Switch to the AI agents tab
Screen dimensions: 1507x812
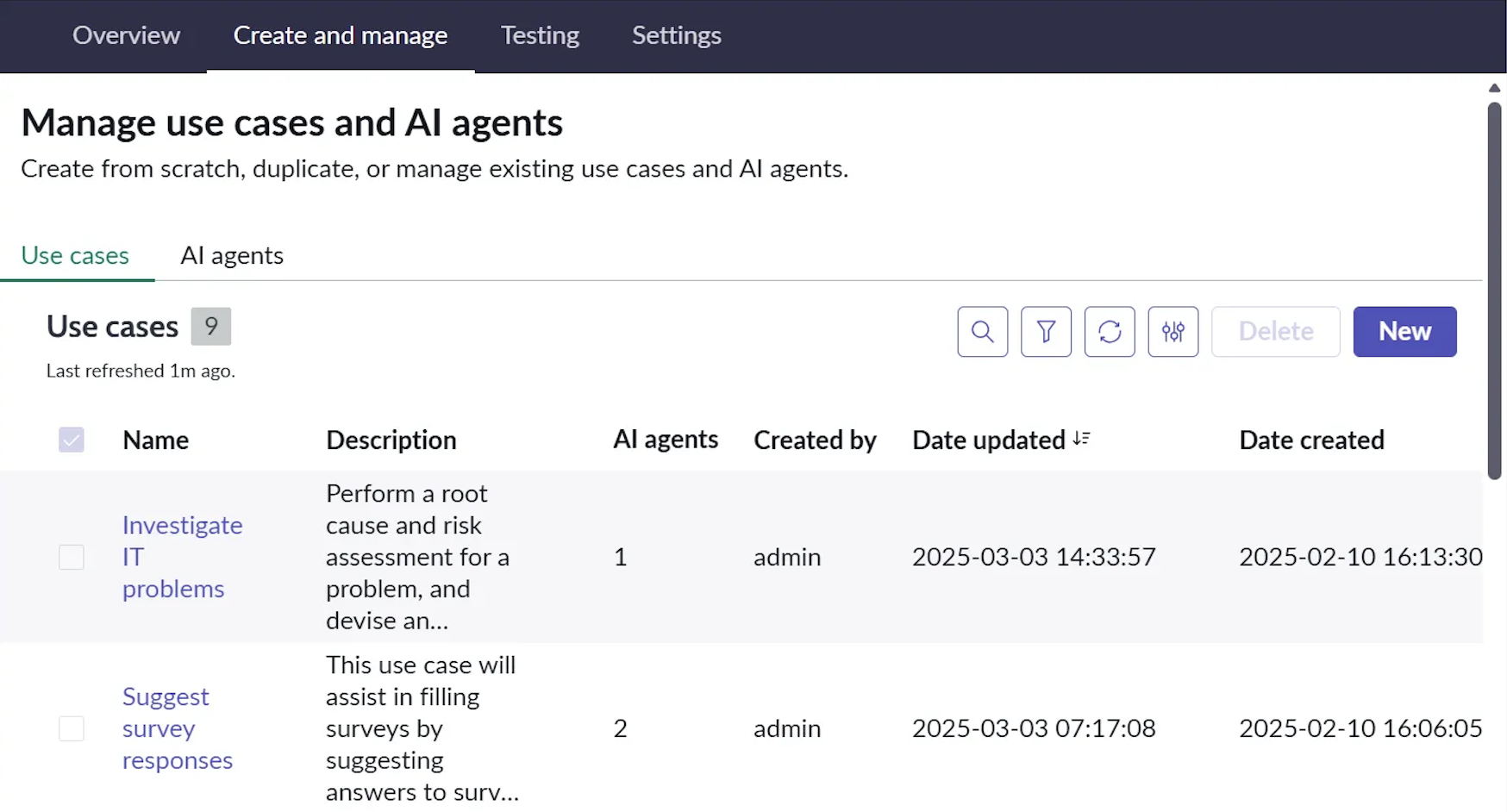[x=232, y=256]
